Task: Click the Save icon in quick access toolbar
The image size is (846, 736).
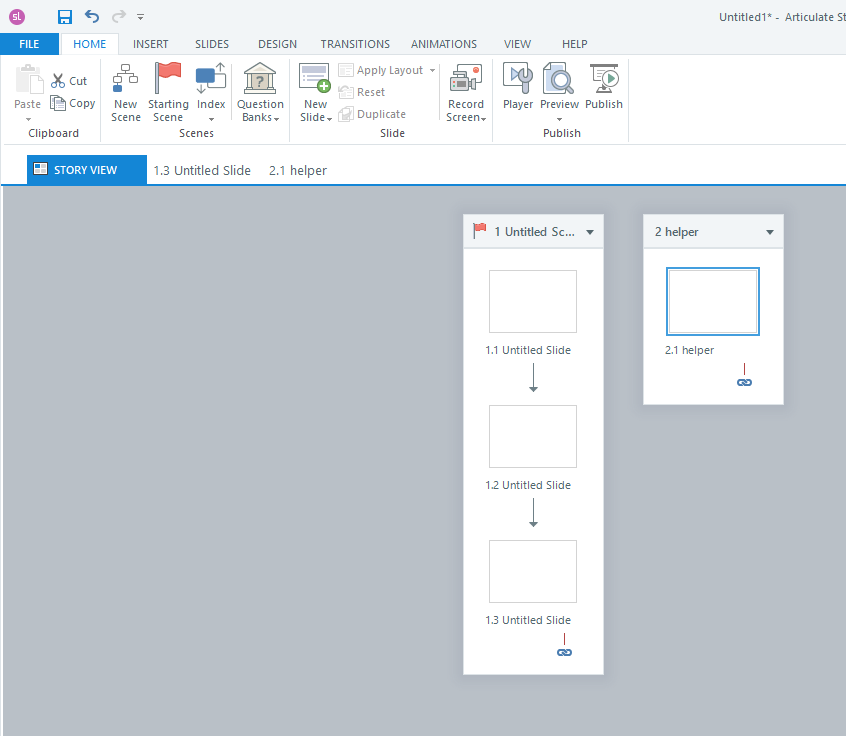Action: (x=65, y=16)
